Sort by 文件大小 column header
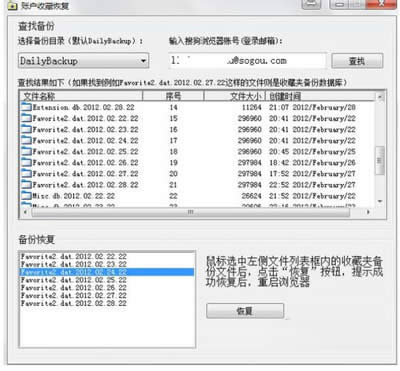The height and width of the screenshot is (371, 400). coord(235,96)
